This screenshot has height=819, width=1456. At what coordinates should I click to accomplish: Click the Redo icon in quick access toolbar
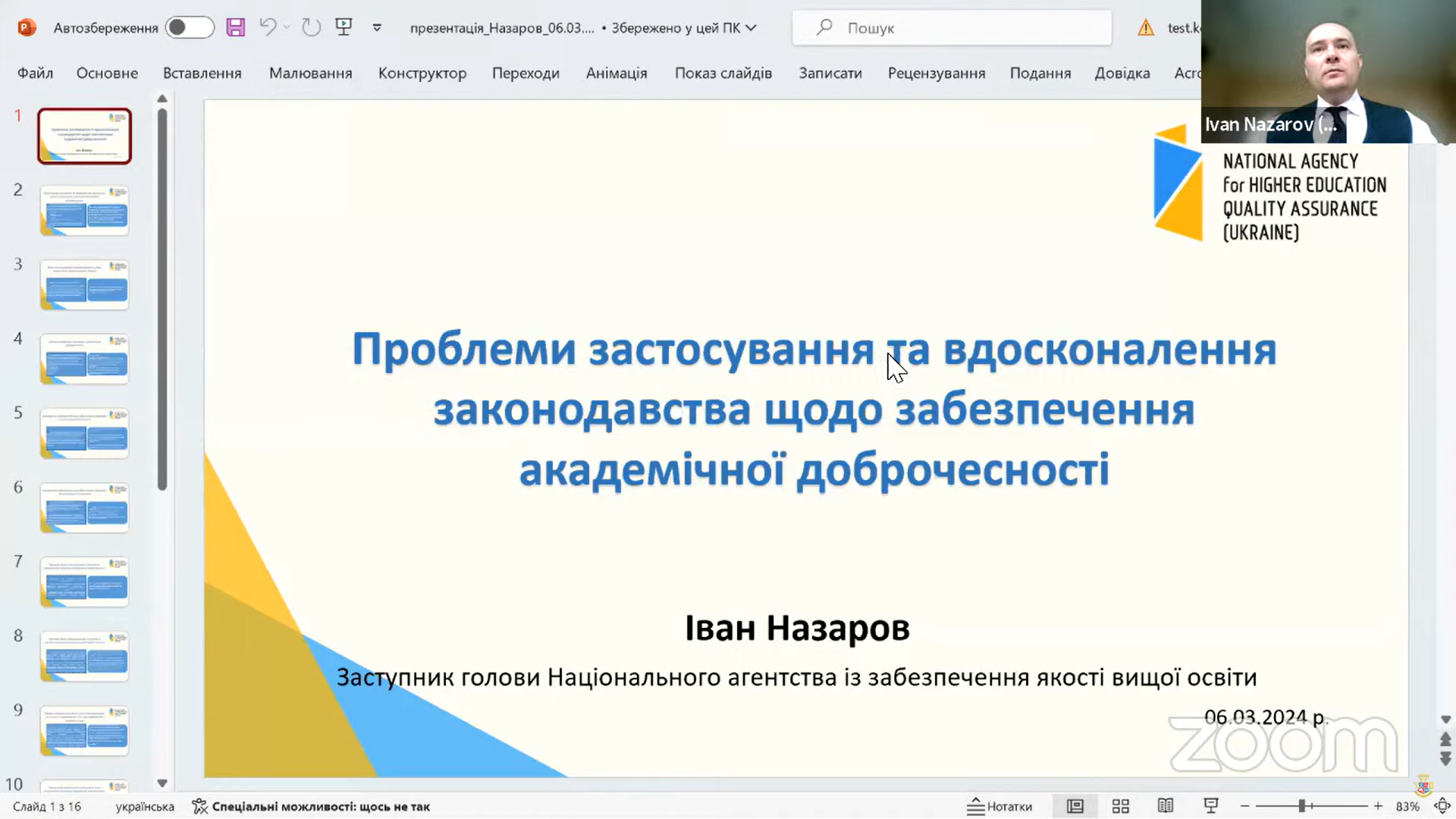311,28
